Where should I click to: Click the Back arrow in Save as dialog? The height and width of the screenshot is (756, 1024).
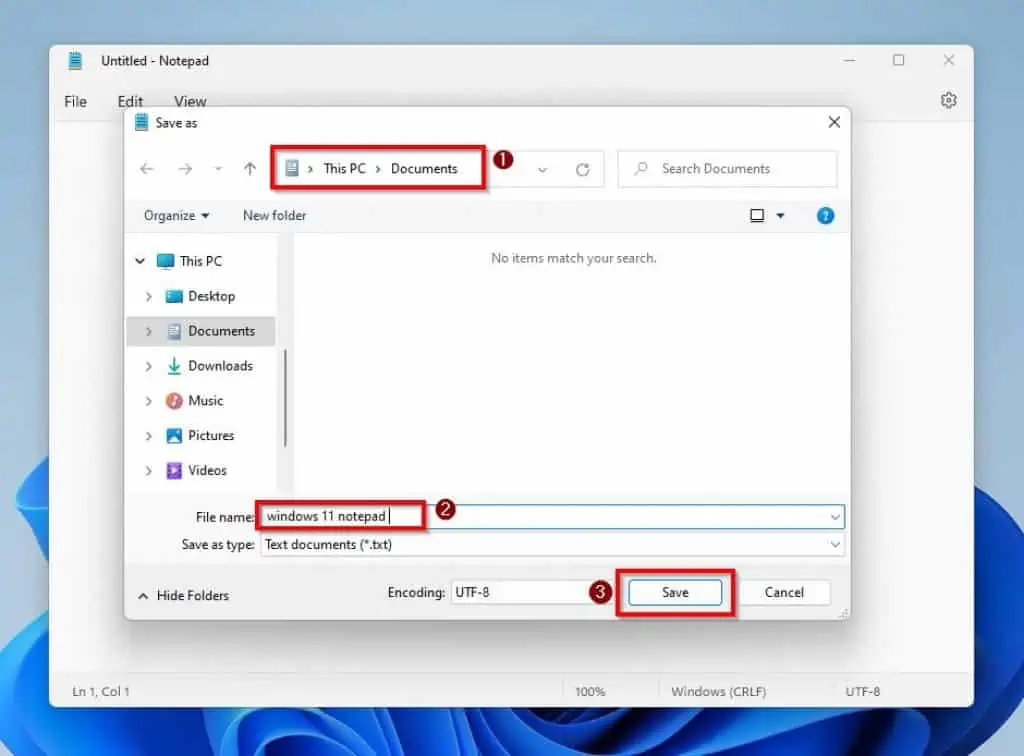147,169
